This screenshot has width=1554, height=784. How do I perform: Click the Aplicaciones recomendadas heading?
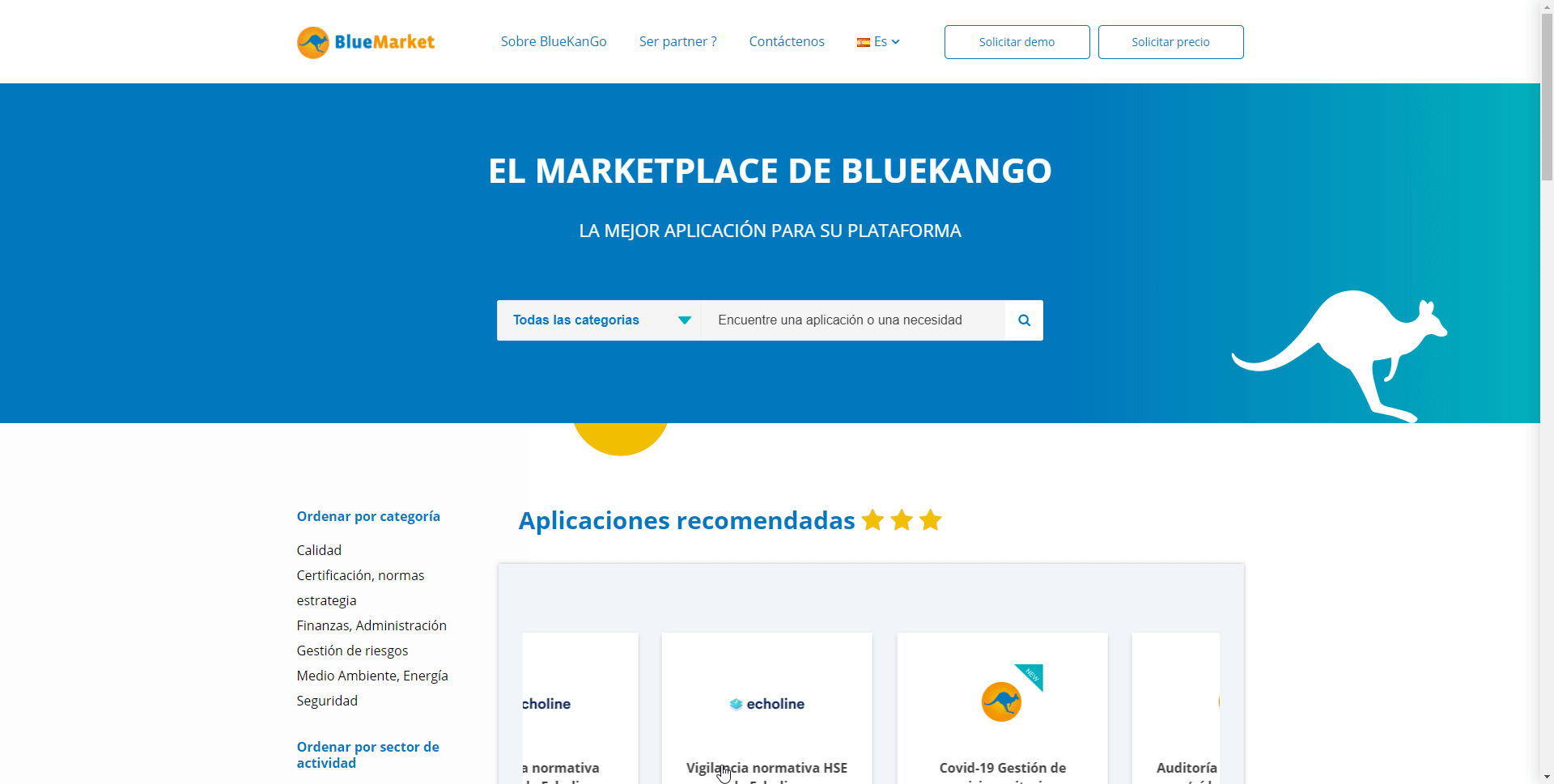(686, 520)
